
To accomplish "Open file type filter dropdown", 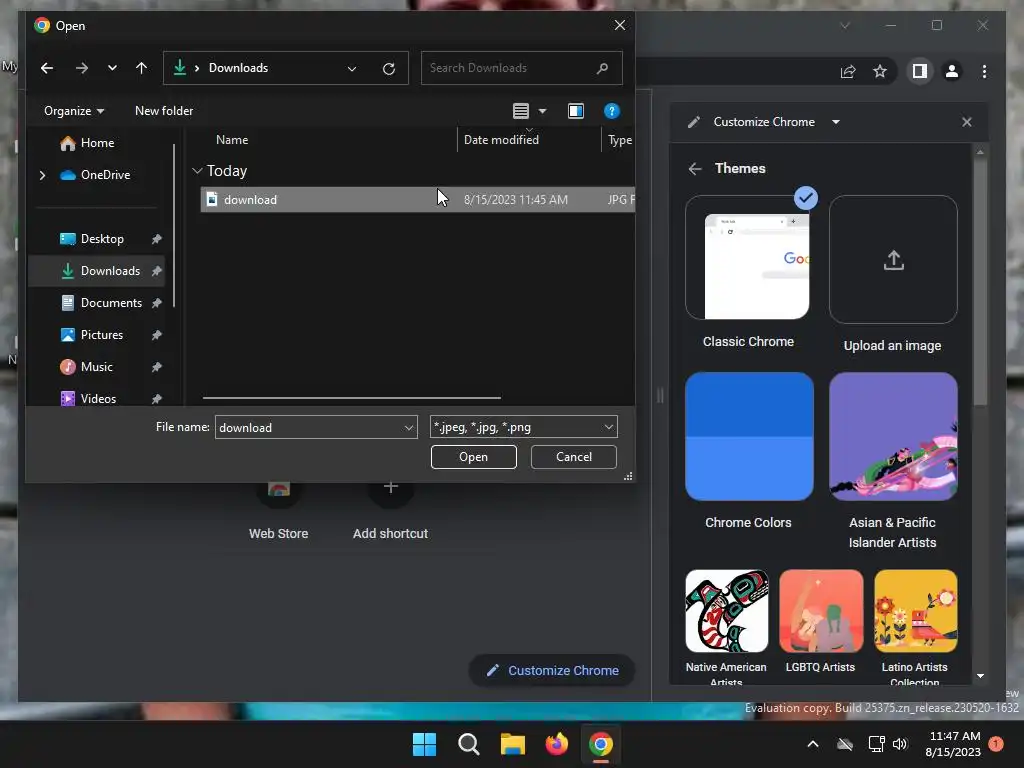I will (523, 427).
